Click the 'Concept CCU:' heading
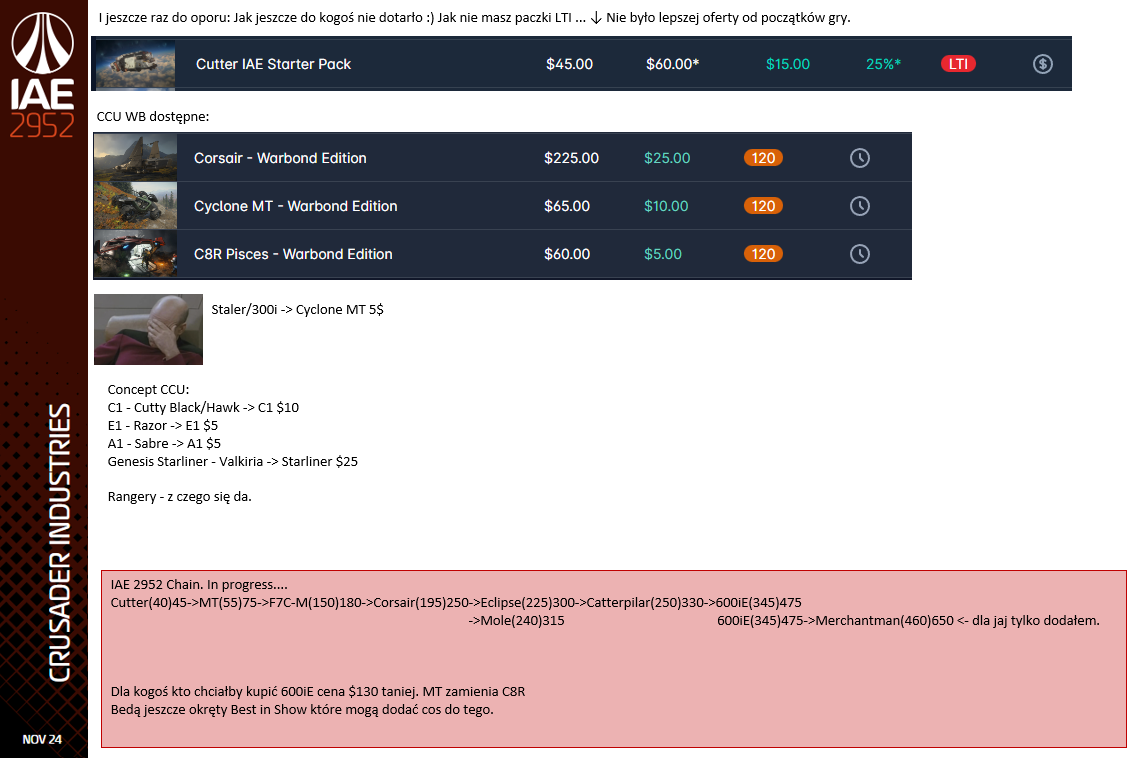 click(x=148, y=390)
